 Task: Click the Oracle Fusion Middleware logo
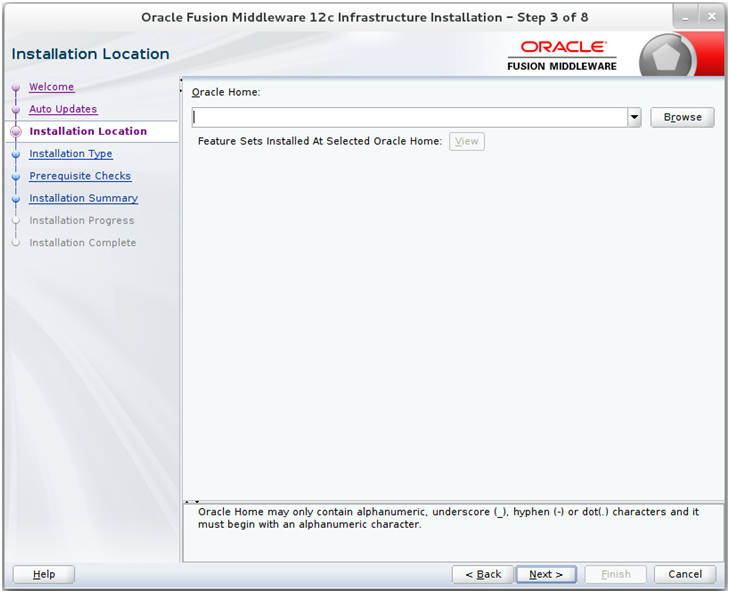pyautogui.click(x=562, y=56)
